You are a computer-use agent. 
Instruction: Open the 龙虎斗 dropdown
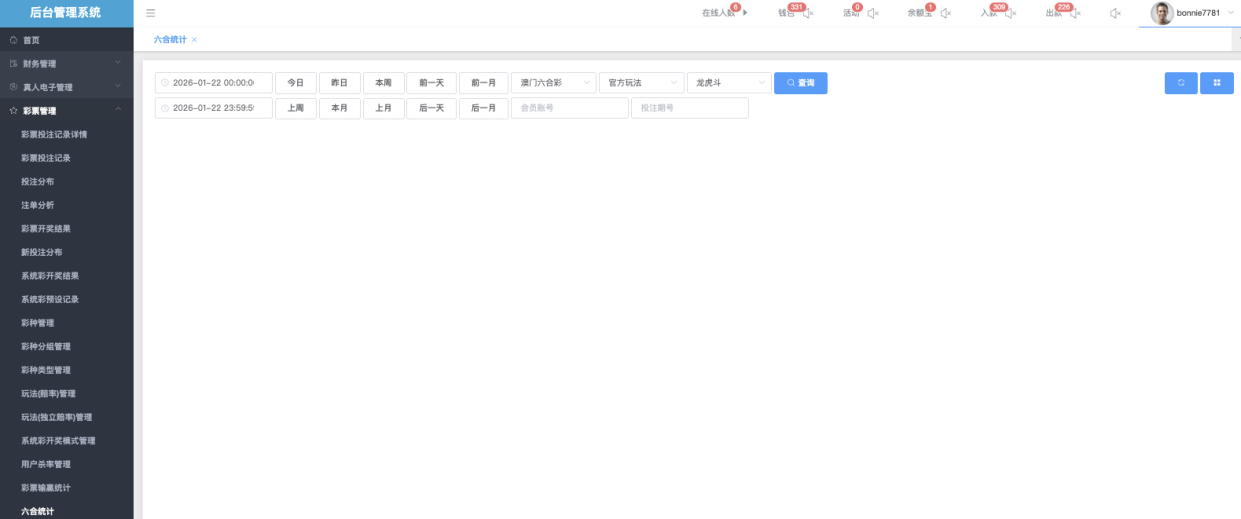729,83
